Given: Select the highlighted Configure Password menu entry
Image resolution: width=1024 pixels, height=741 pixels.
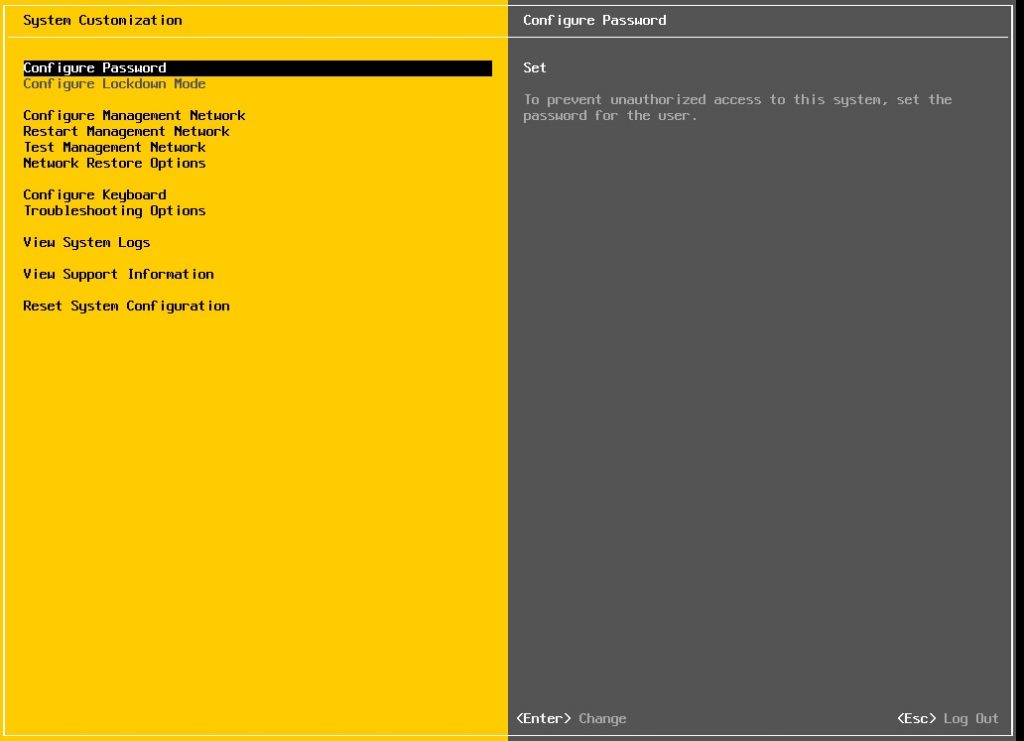Looking at the screenshot, I should 257,68.
